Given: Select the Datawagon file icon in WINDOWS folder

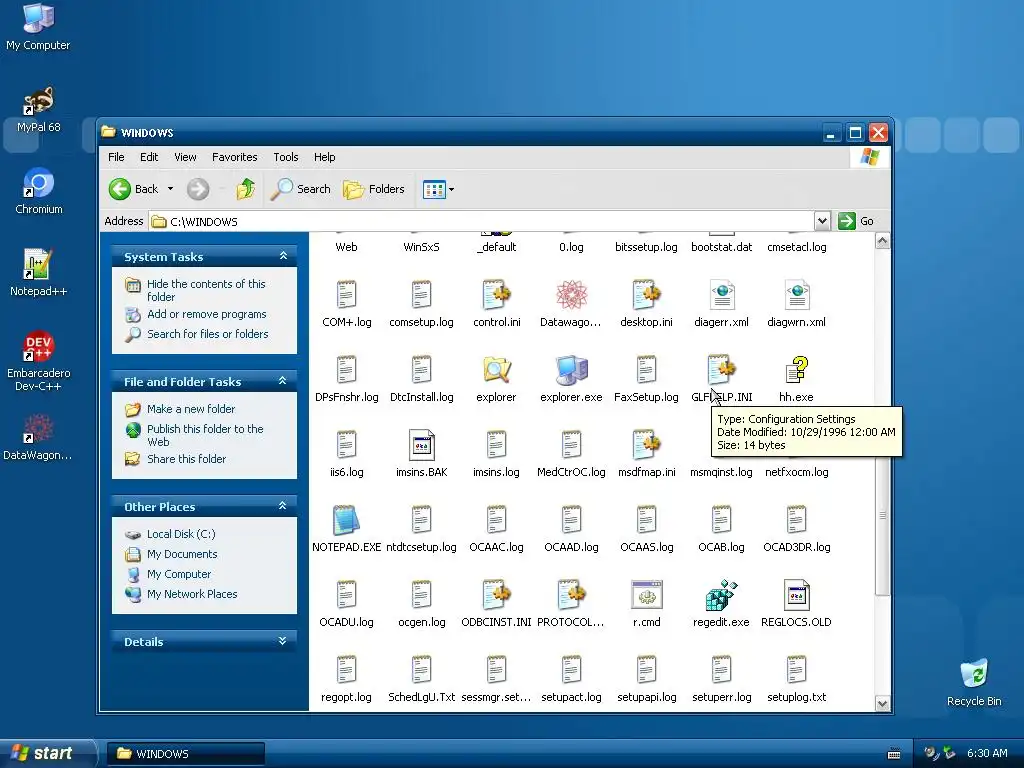Looking at the screenshot, I should [571, 295].
